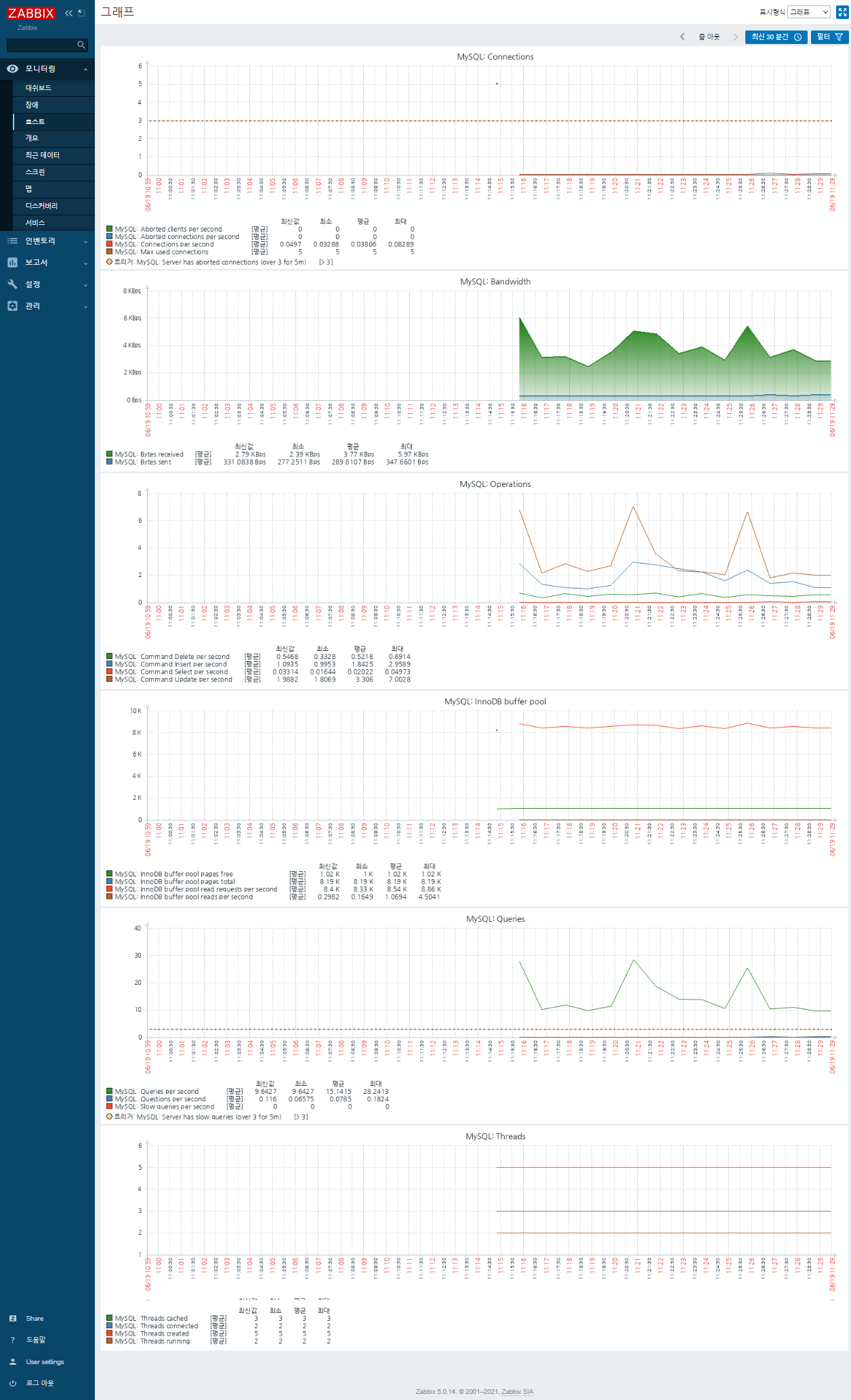Image resolution: width=851 pixels, height=1400 pixels.
Task: Click legend text 'MySQL: Threads running'
Action: point(152,1341)
